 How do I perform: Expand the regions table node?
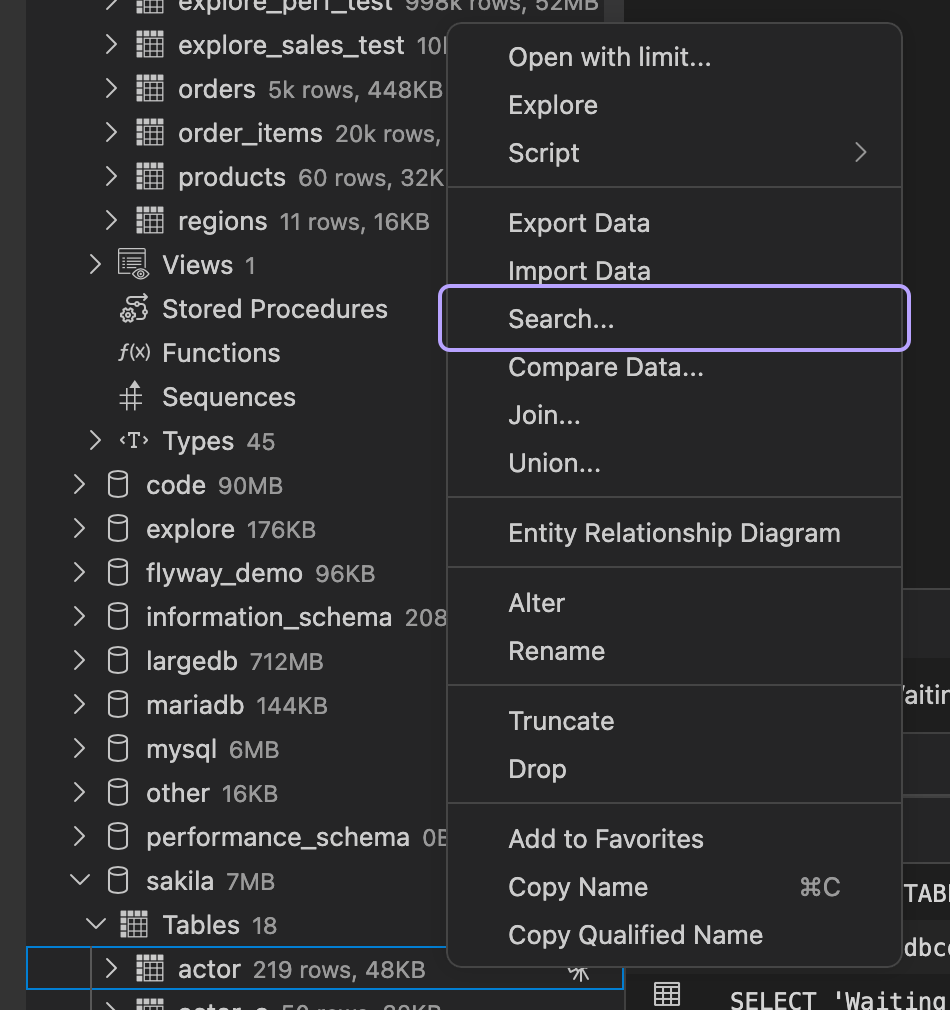point(111,221)
